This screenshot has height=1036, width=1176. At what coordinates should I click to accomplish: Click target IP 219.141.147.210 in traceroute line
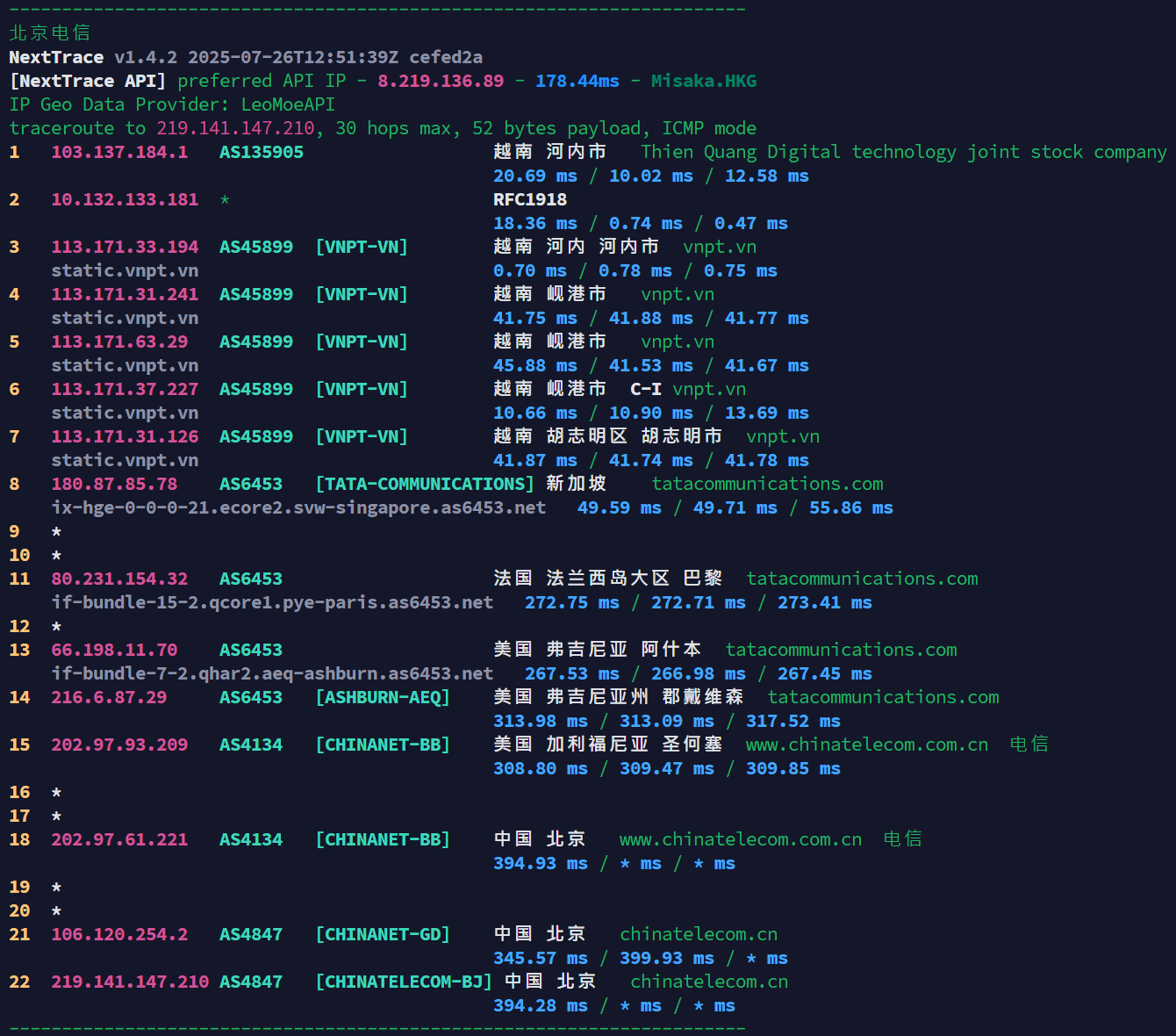[235, 128]
